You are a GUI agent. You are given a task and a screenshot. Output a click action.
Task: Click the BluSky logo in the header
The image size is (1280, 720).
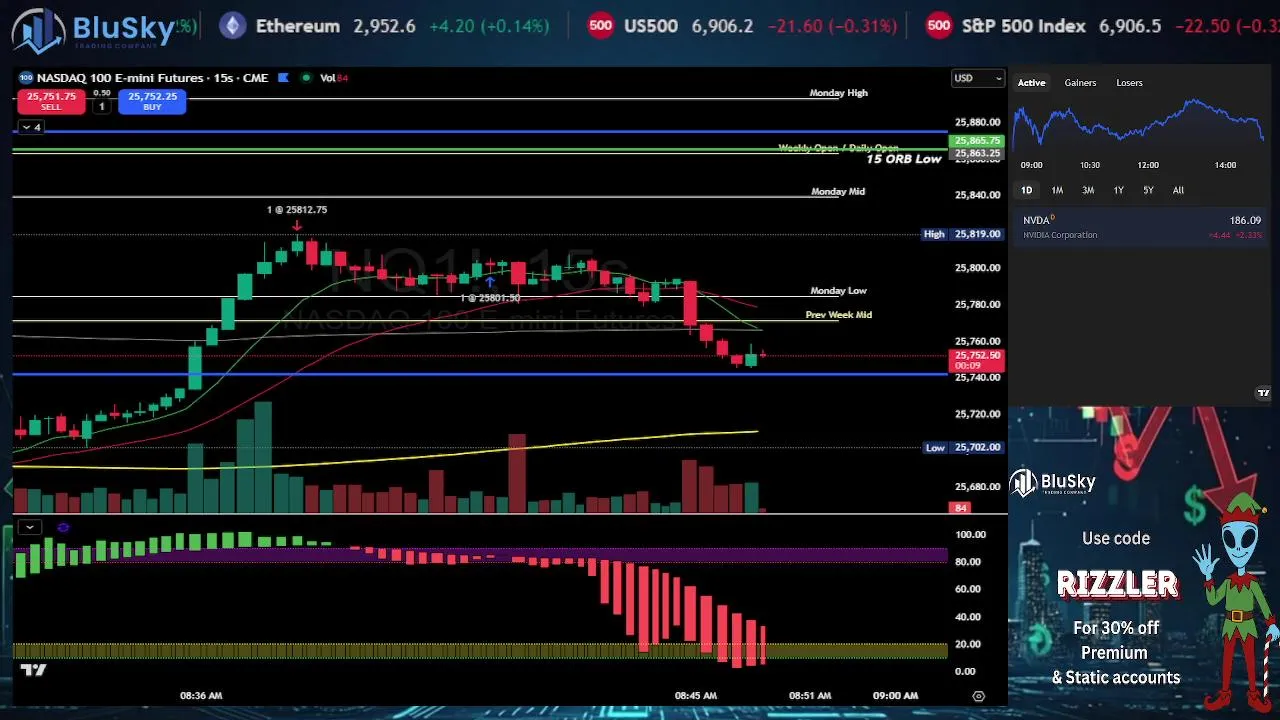pos(93,29)
